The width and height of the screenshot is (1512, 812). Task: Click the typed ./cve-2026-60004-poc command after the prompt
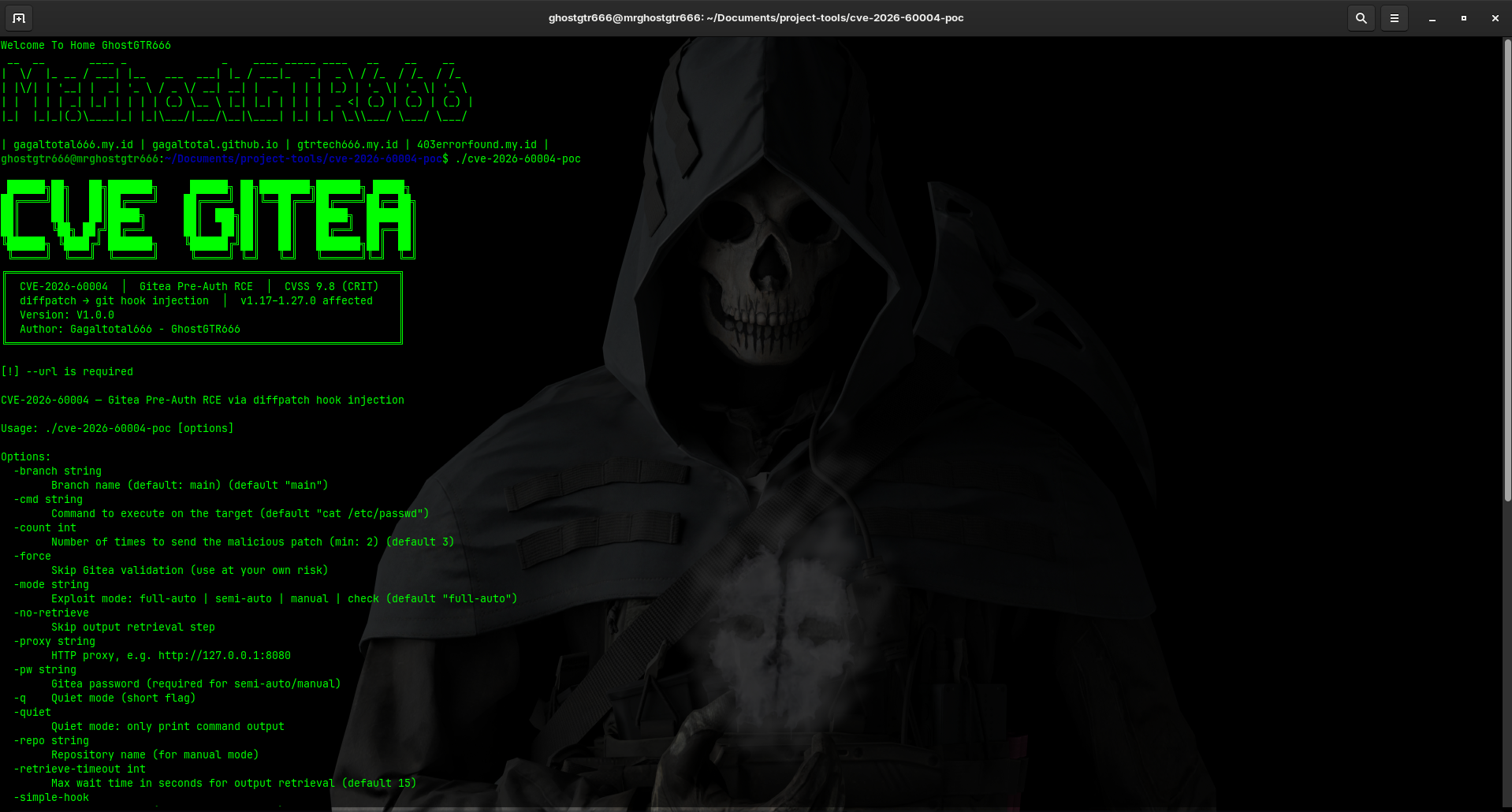[518, 159]
